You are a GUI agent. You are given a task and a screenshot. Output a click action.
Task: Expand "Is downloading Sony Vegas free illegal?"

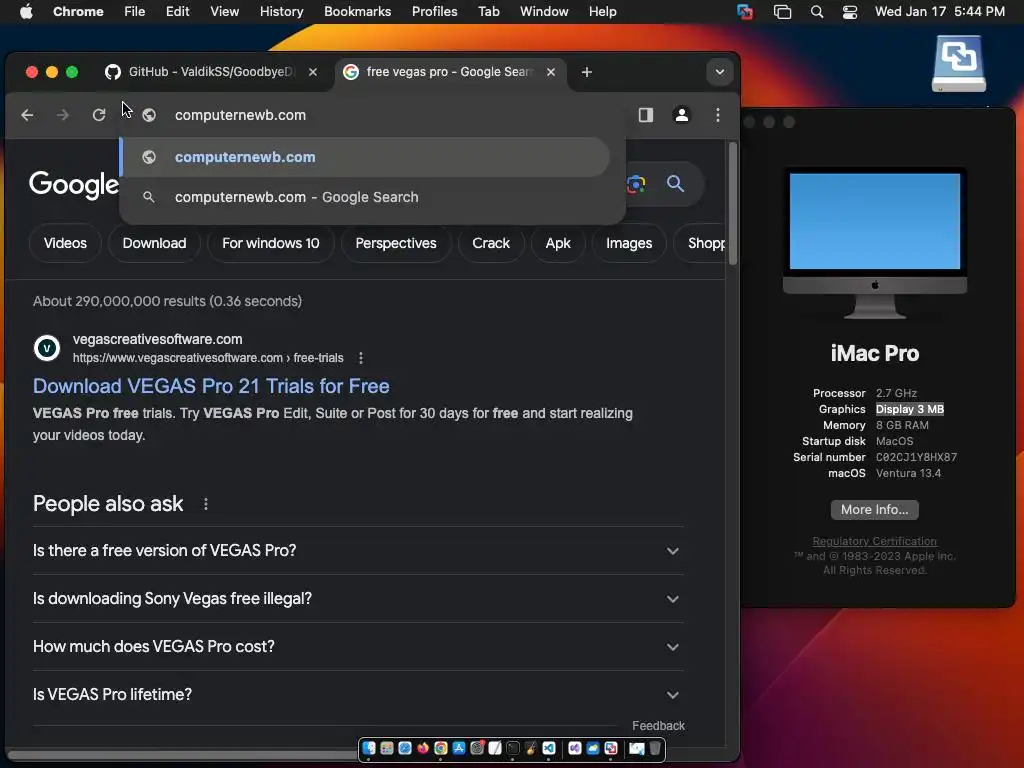[358, 599]
